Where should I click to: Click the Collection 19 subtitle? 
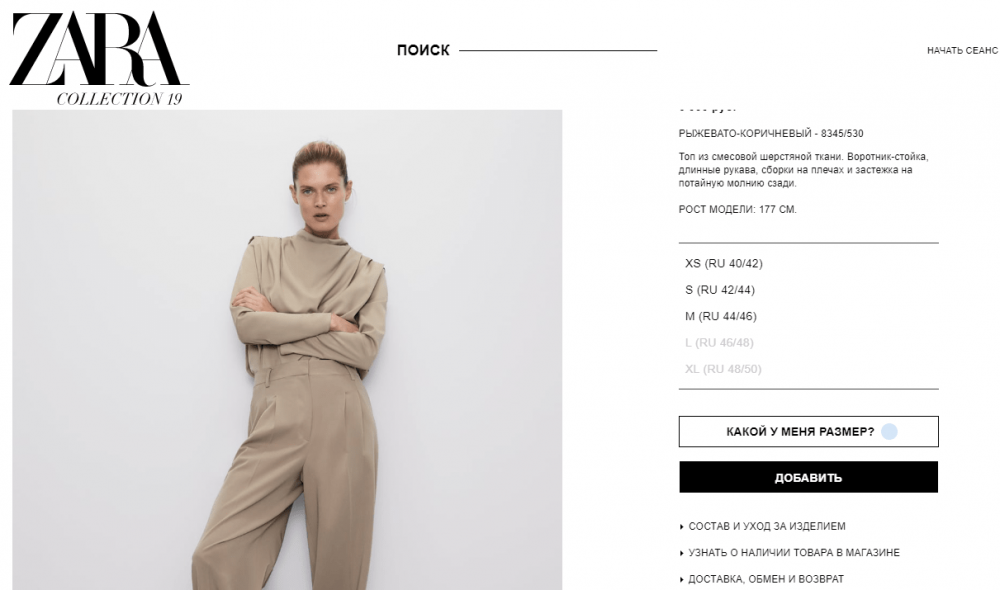(119, 99)
